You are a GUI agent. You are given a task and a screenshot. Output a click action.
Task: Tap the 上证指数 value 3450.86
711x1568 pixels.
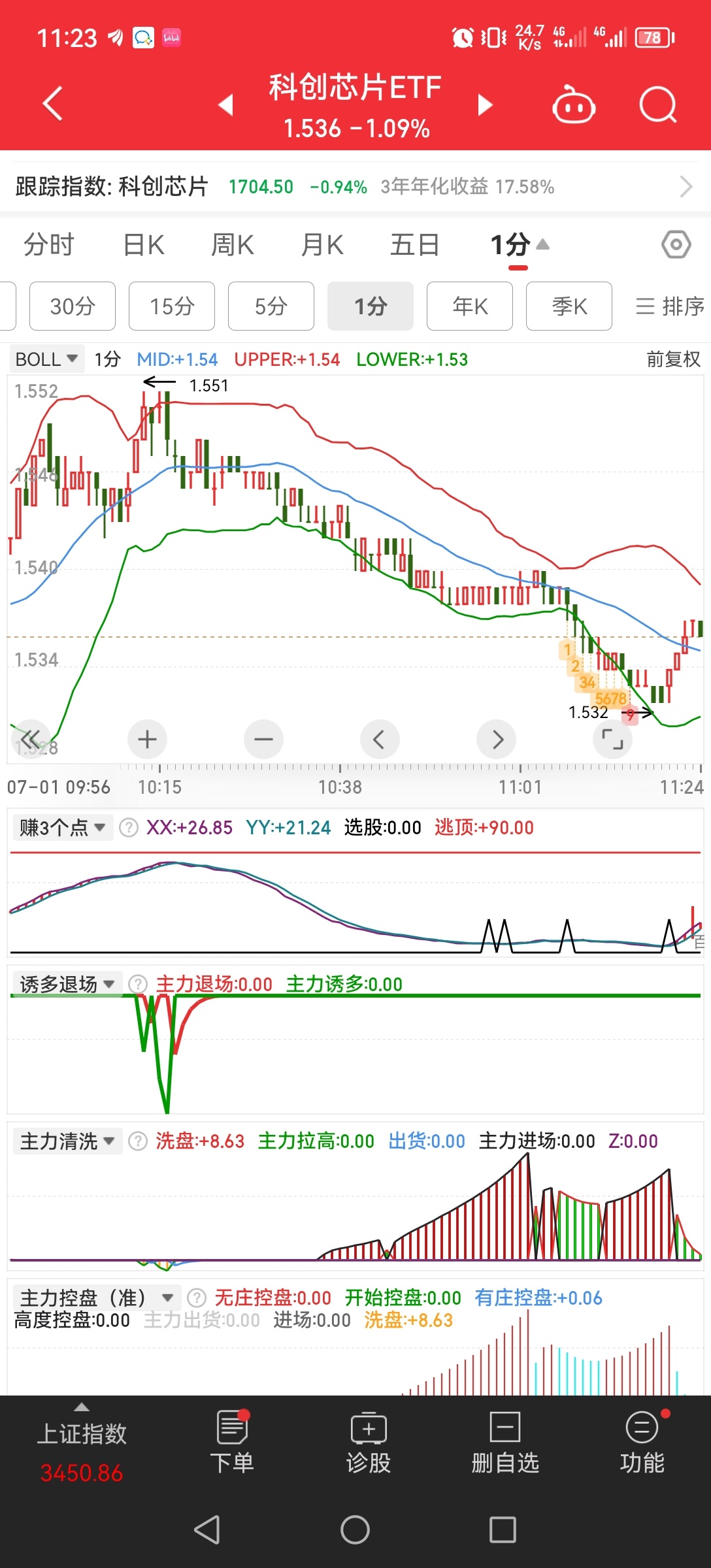(82, 1473)
